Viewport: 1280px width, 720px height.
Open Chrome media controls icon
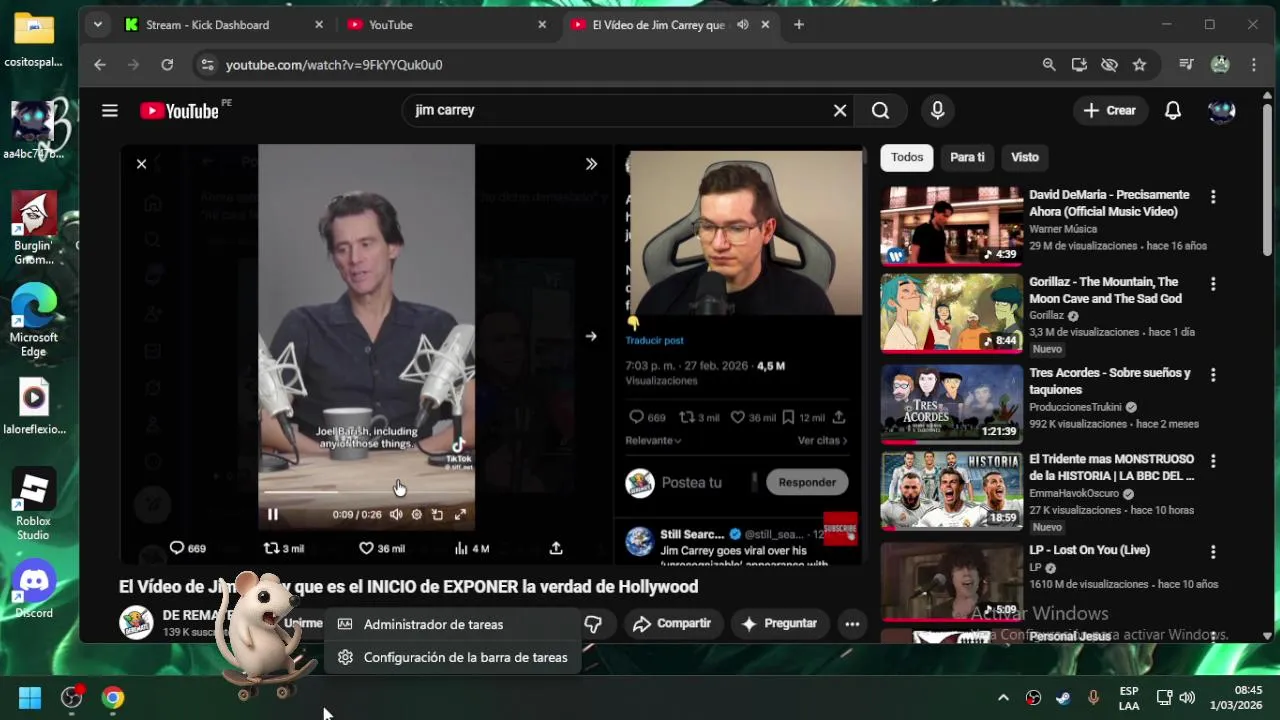pyautogui.click(x=1186, y=65)
